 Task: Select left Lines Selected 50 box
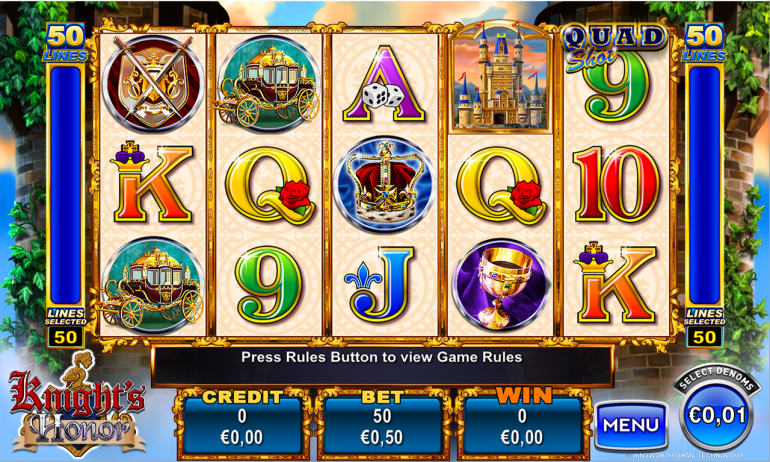[x=66, y=337]
